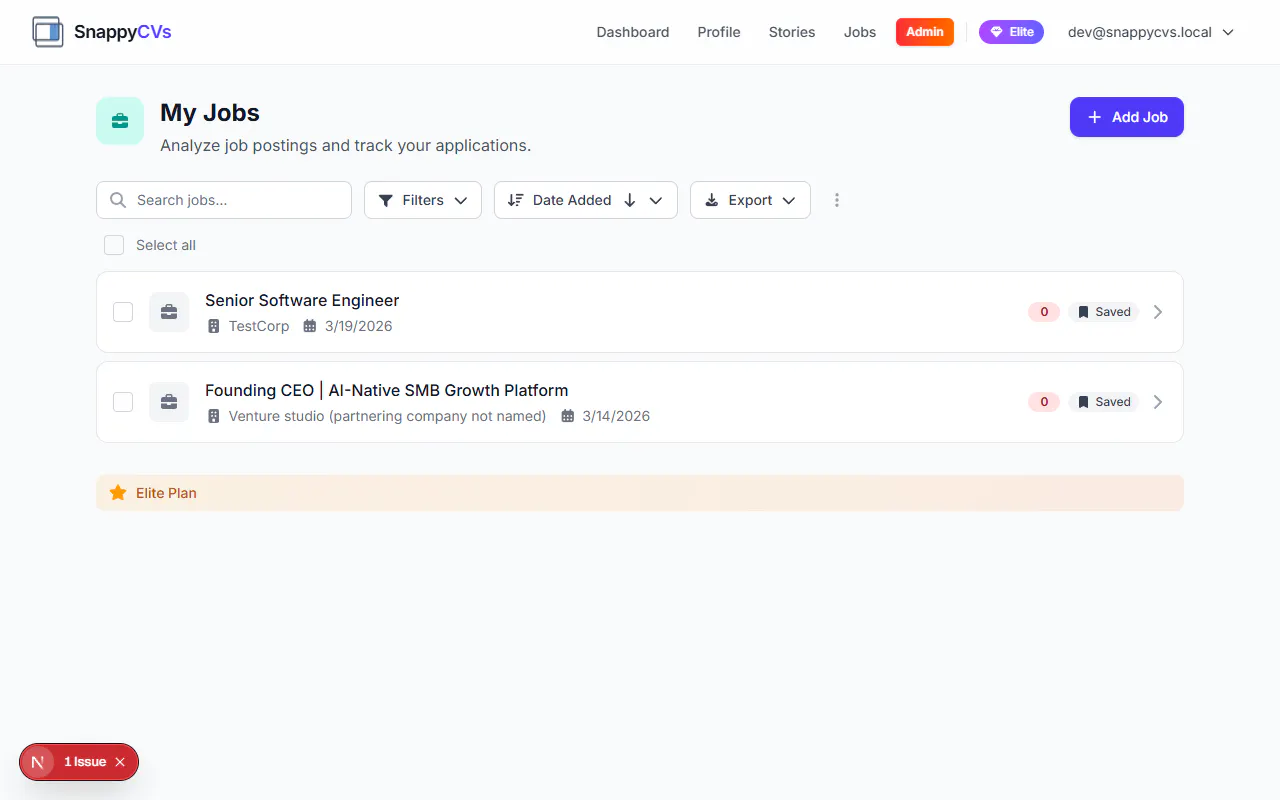Click Saved status of Senior Software Engineer
Image resolution: width=1280 pixels, height=800 pixels.
click(1104, 312)
